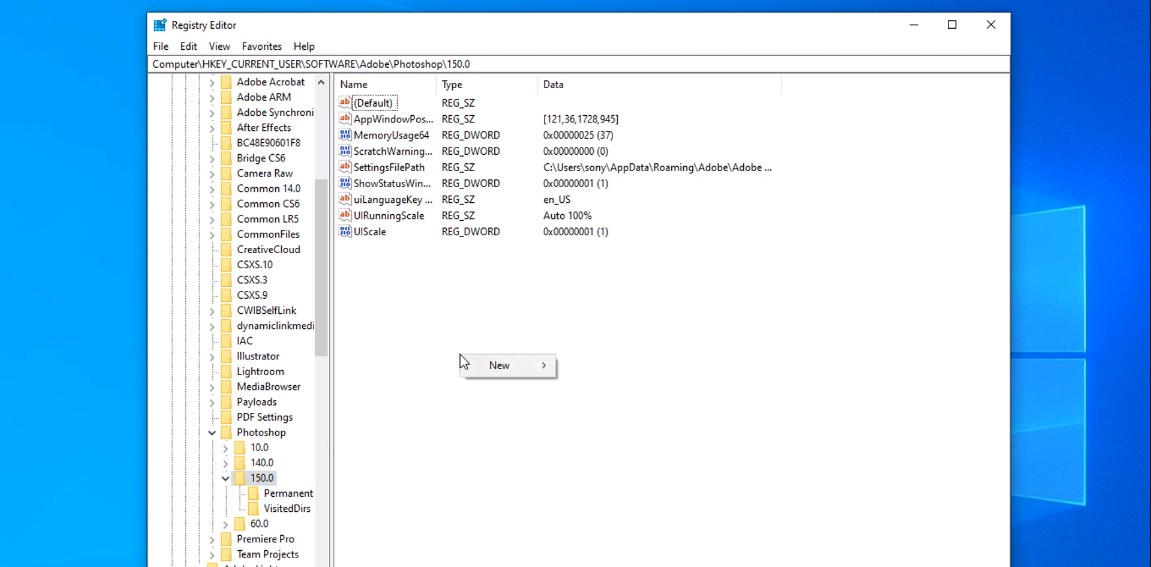Open the Edit menu
The image size is (1151, 567).
pos(188,46)
